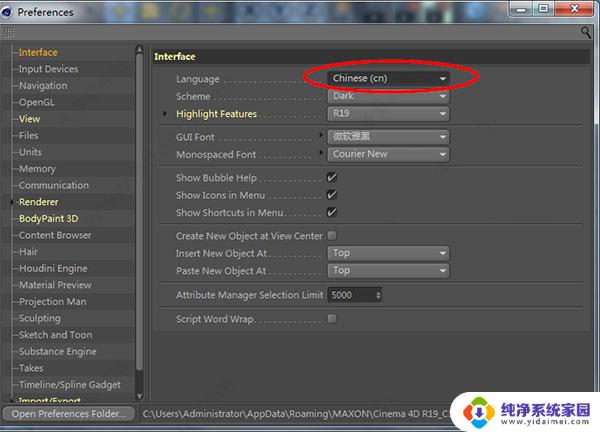Select the Renderer category
Viewport: 600px width, 432px height.
(39, 202)
